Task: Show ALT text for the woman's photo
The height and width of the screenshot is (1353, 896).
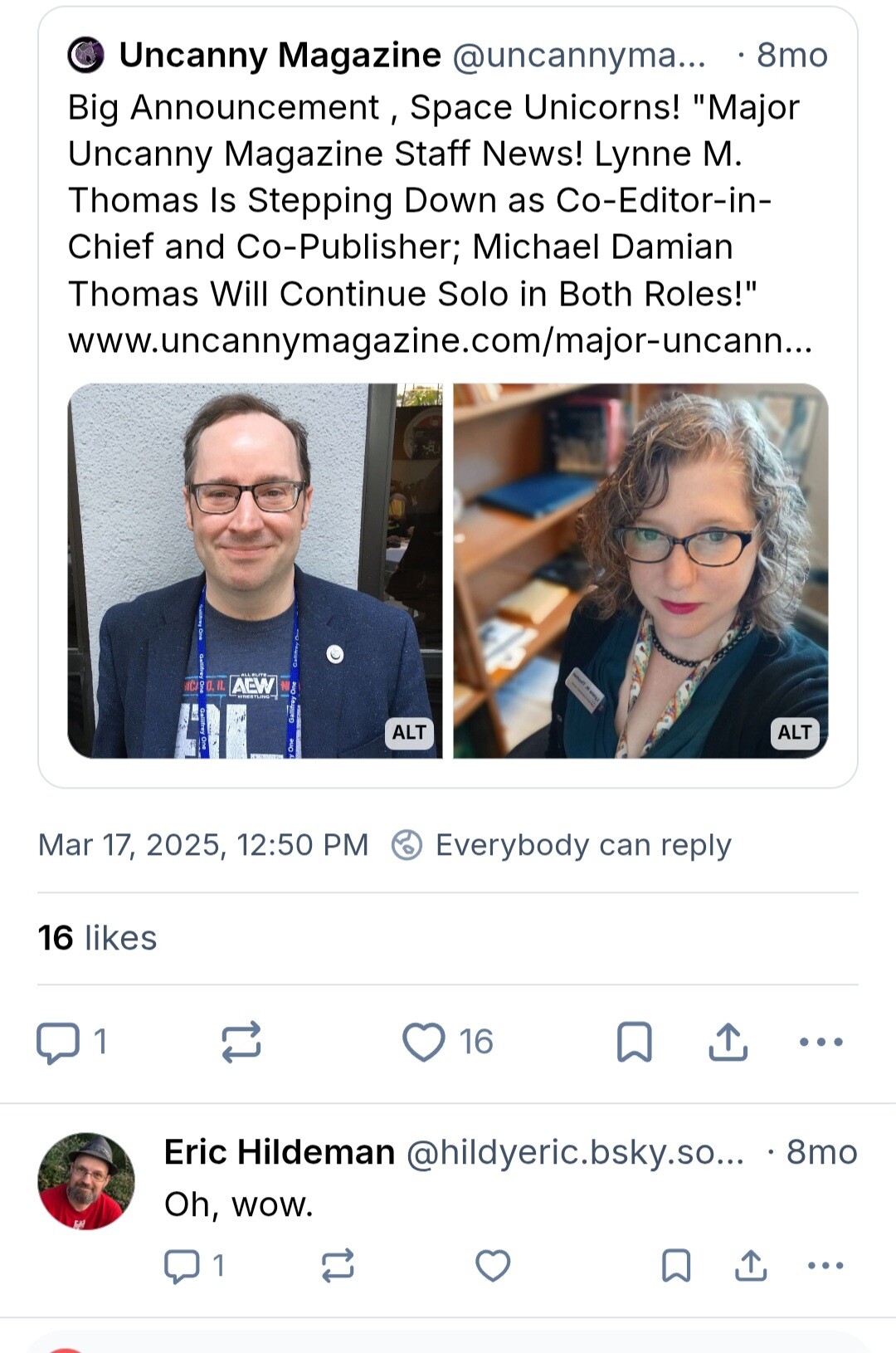Action: tap(795, 732)
